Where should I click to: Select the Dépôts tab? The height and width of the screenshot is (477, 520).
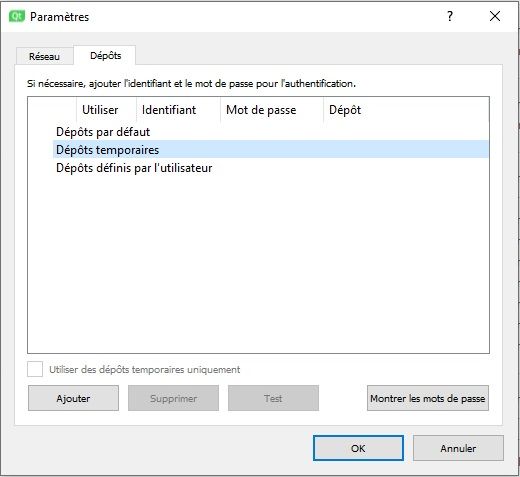(105, 55)
